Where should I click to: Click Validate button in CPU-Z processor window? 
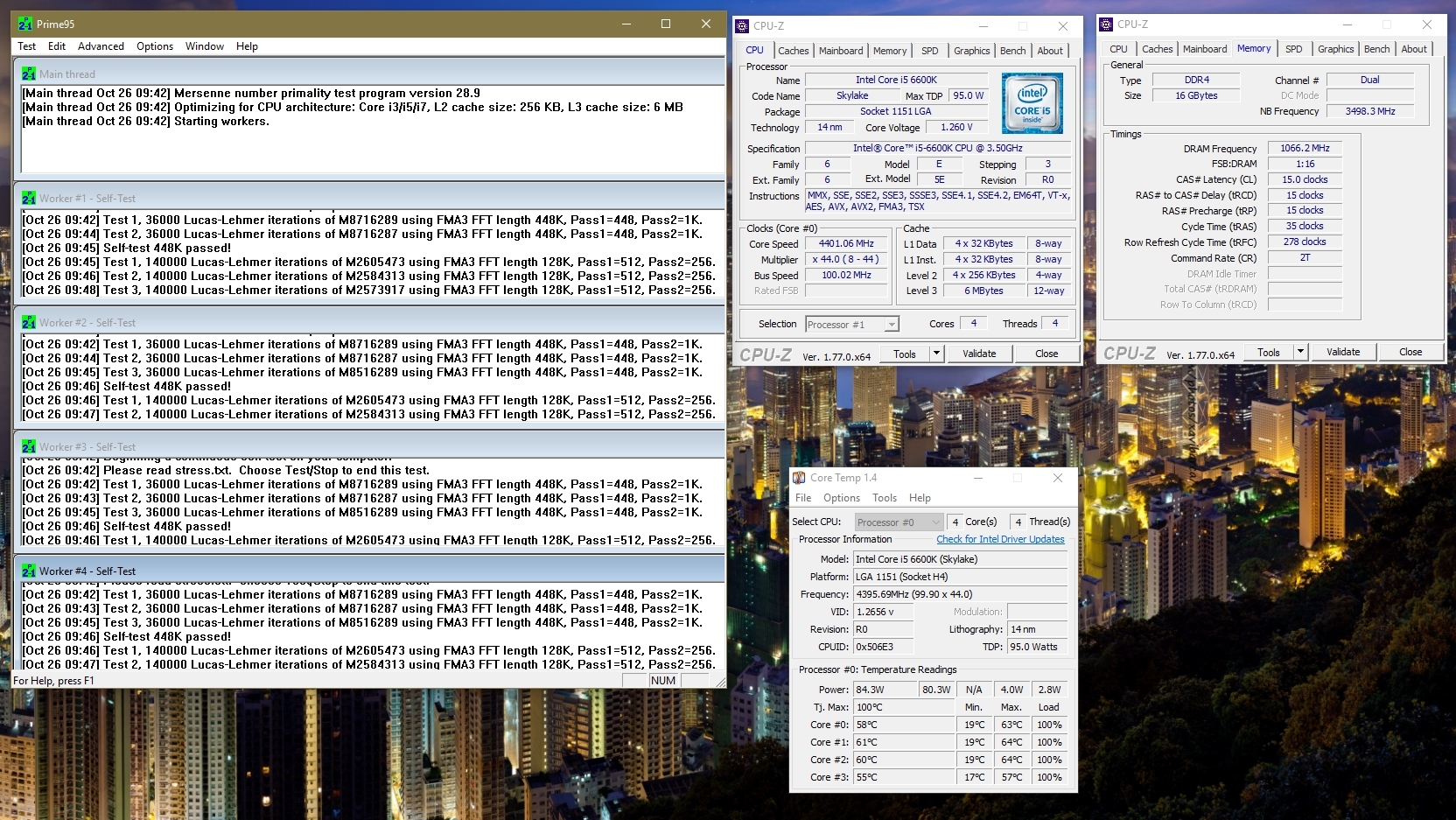click(x=979, y=354)
